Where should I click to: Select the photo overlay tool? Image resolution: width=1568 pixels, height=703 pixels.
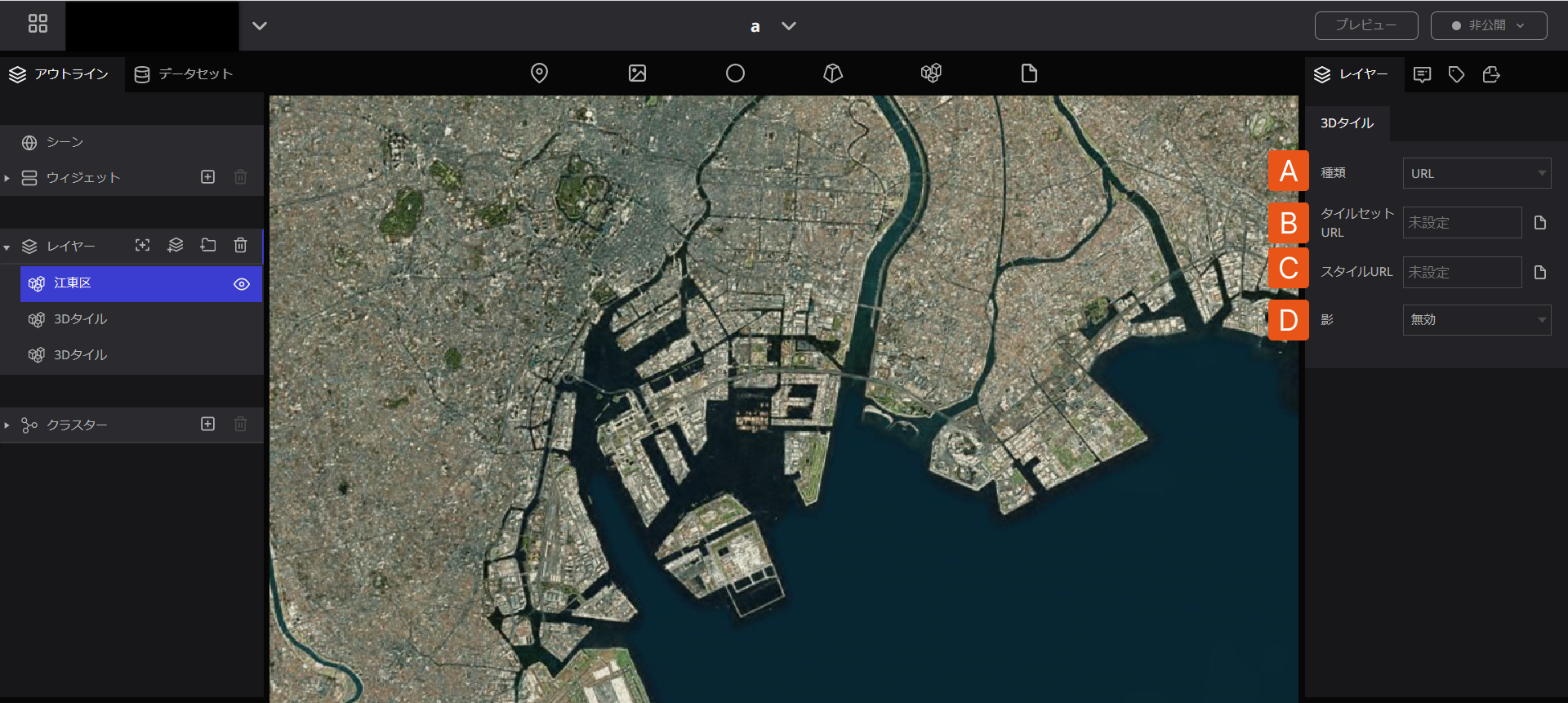(637, 73)
